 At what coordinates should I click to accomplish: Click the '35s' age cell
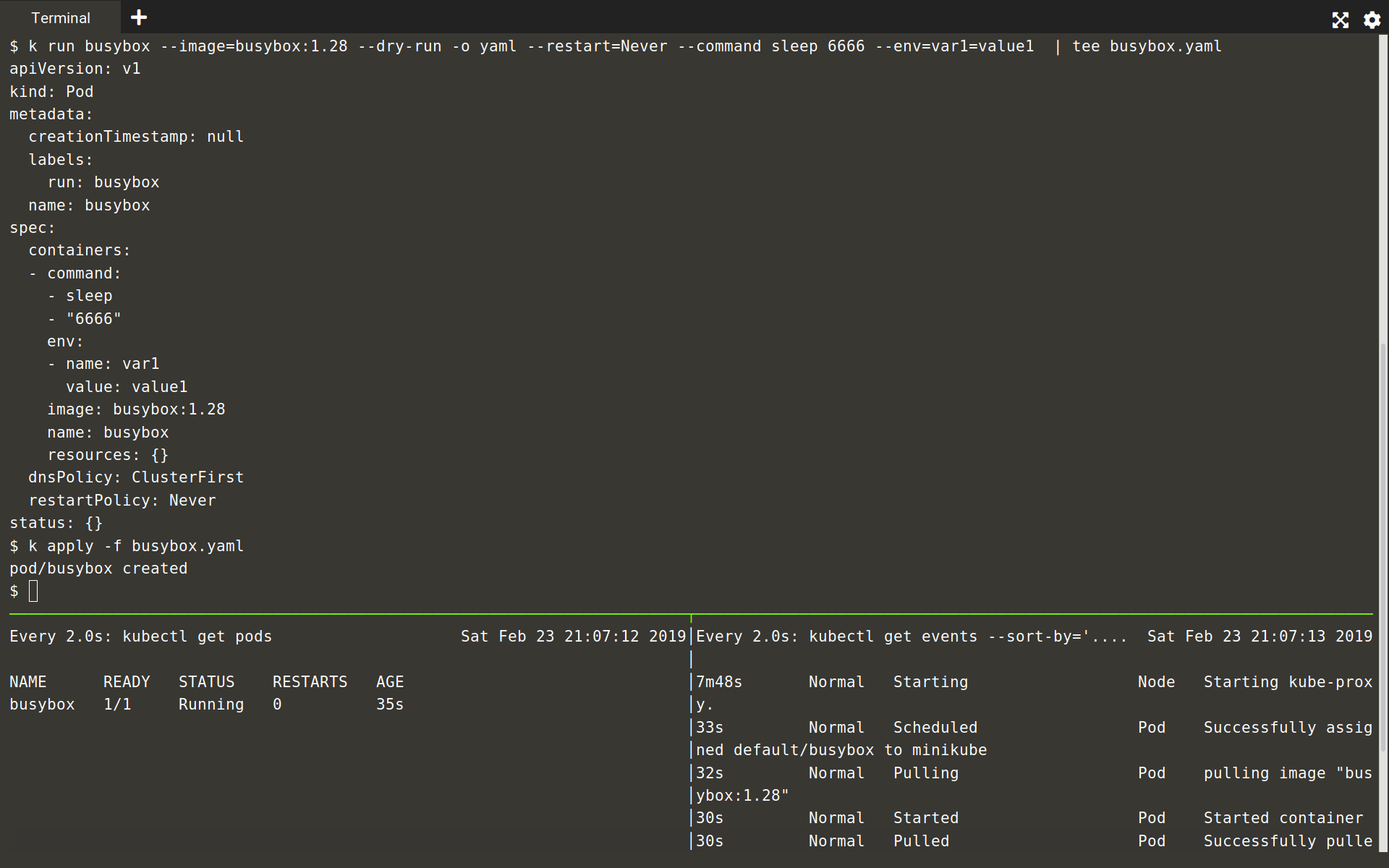pyautogui.click(x=390, y=705)
